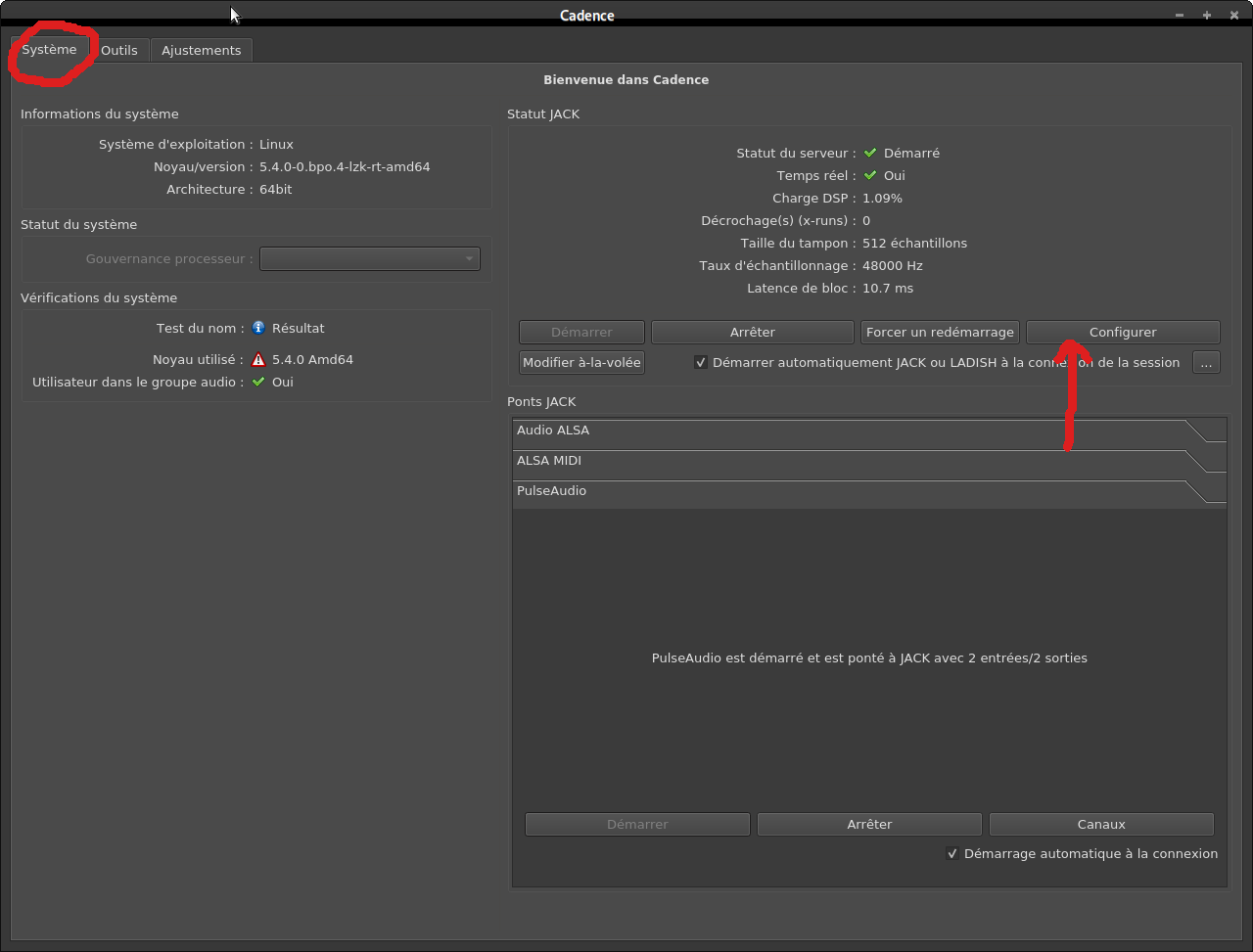This screenshot has width=1253, height=952.
Task: Click the server status text "Démarré"
Action: (911, 153)
